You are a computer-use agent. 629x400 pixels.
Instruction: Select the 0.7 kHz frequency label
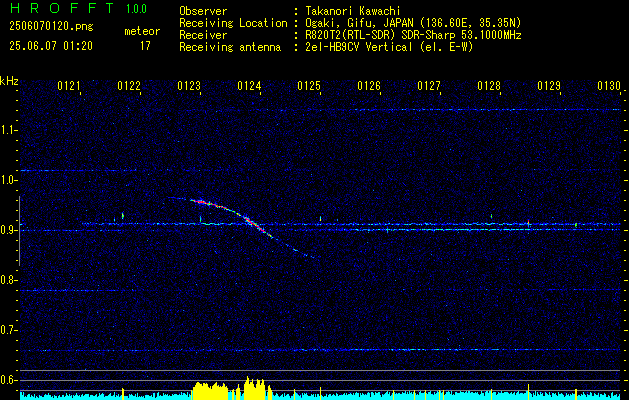8,330
